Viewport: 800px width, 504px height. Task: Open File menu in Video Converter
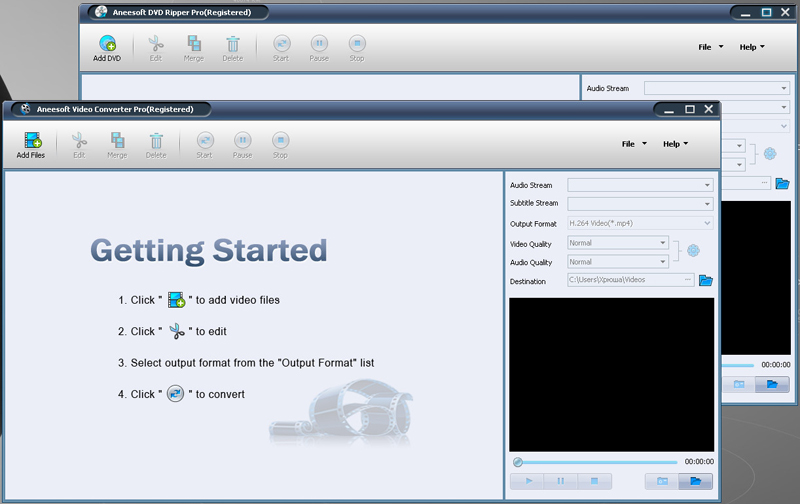coord(634,144)
